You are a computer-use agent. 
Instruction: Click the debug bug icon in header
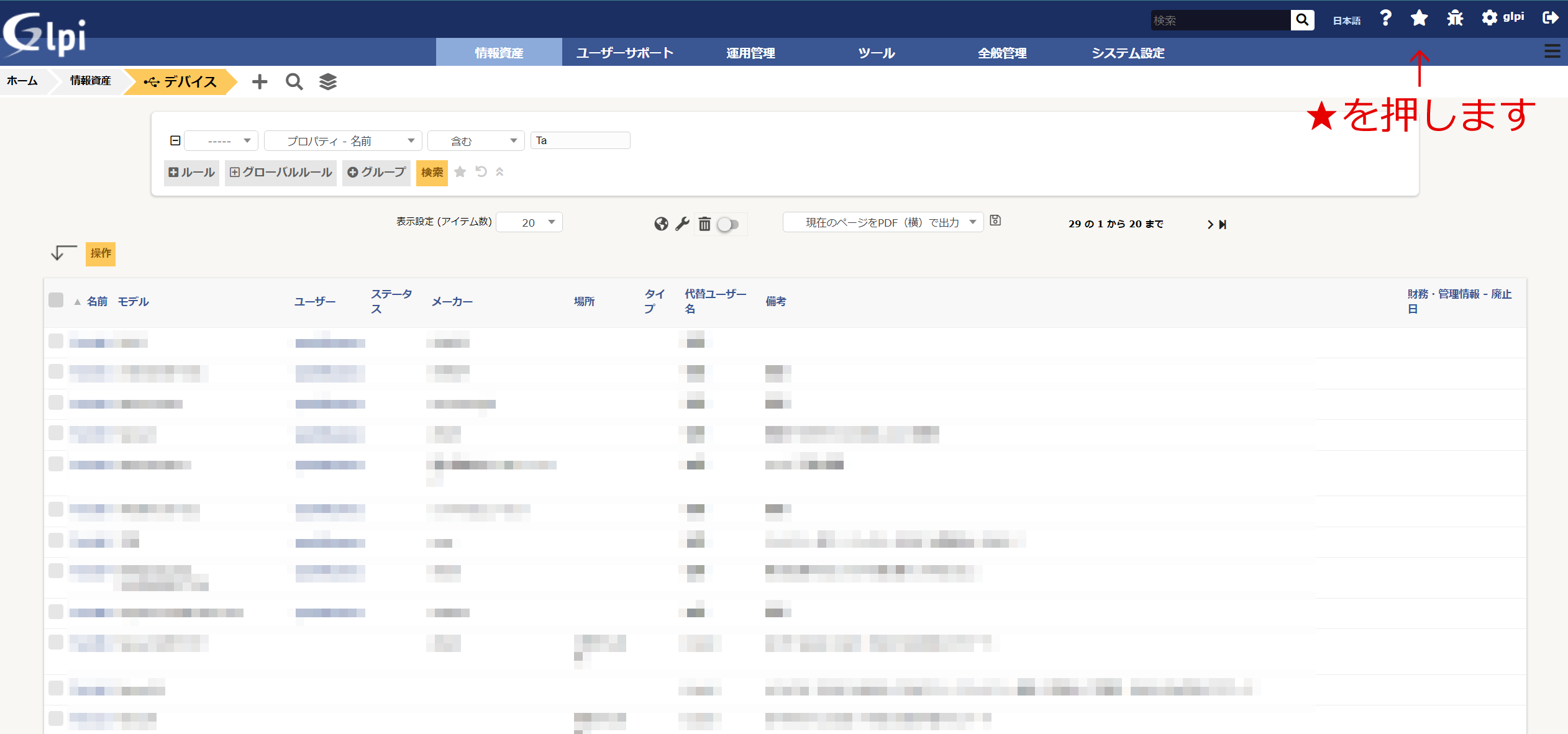click(x=1455, y=19)
